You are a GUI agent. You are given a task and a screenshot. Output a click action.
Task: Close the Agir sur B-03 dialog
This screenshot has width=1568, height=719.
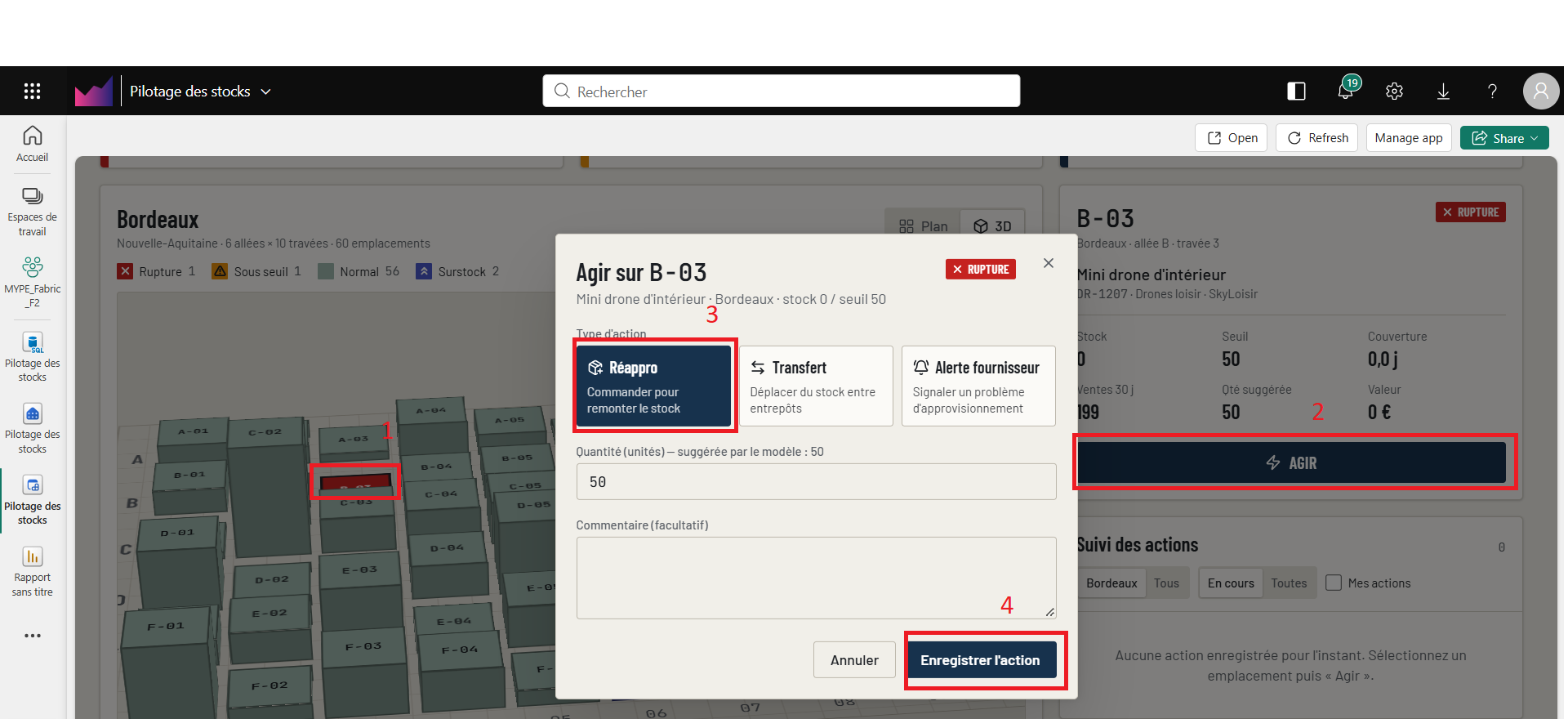click(x=1049, y=263)
